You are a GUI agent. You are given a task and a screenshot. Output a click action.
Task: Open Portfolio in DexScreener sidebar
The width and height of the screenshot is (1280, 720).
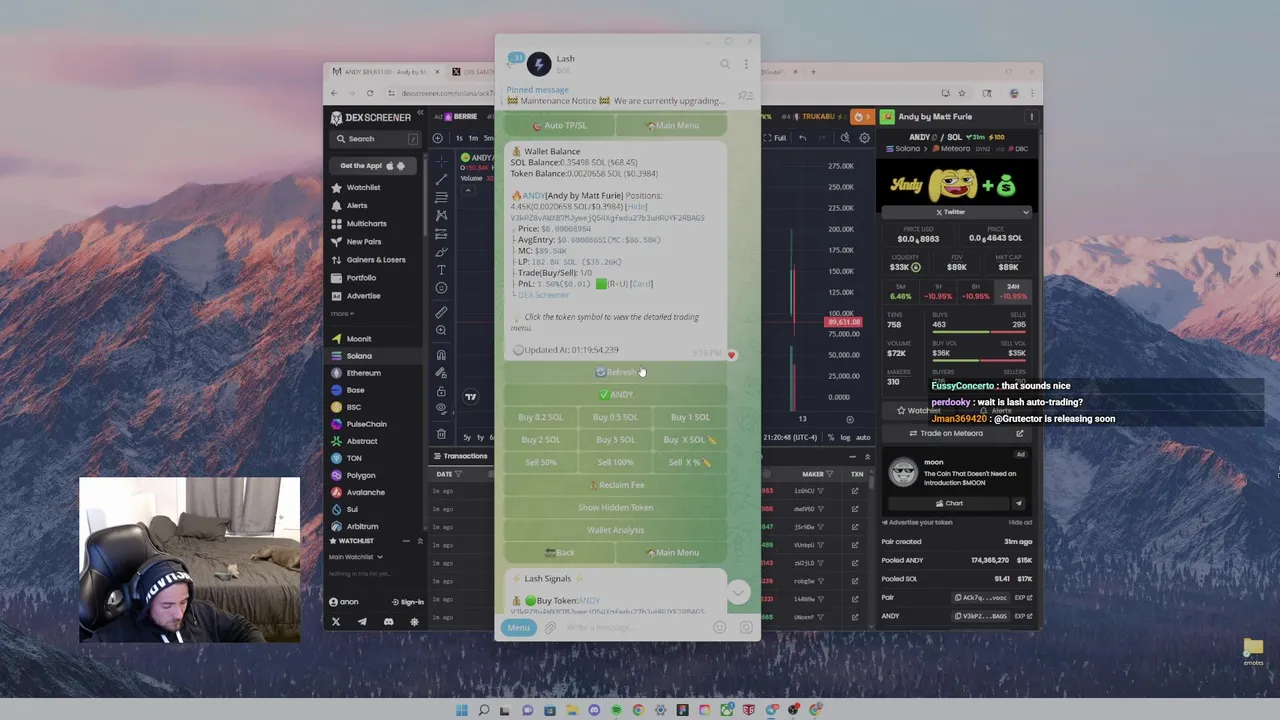click(361, 277)
